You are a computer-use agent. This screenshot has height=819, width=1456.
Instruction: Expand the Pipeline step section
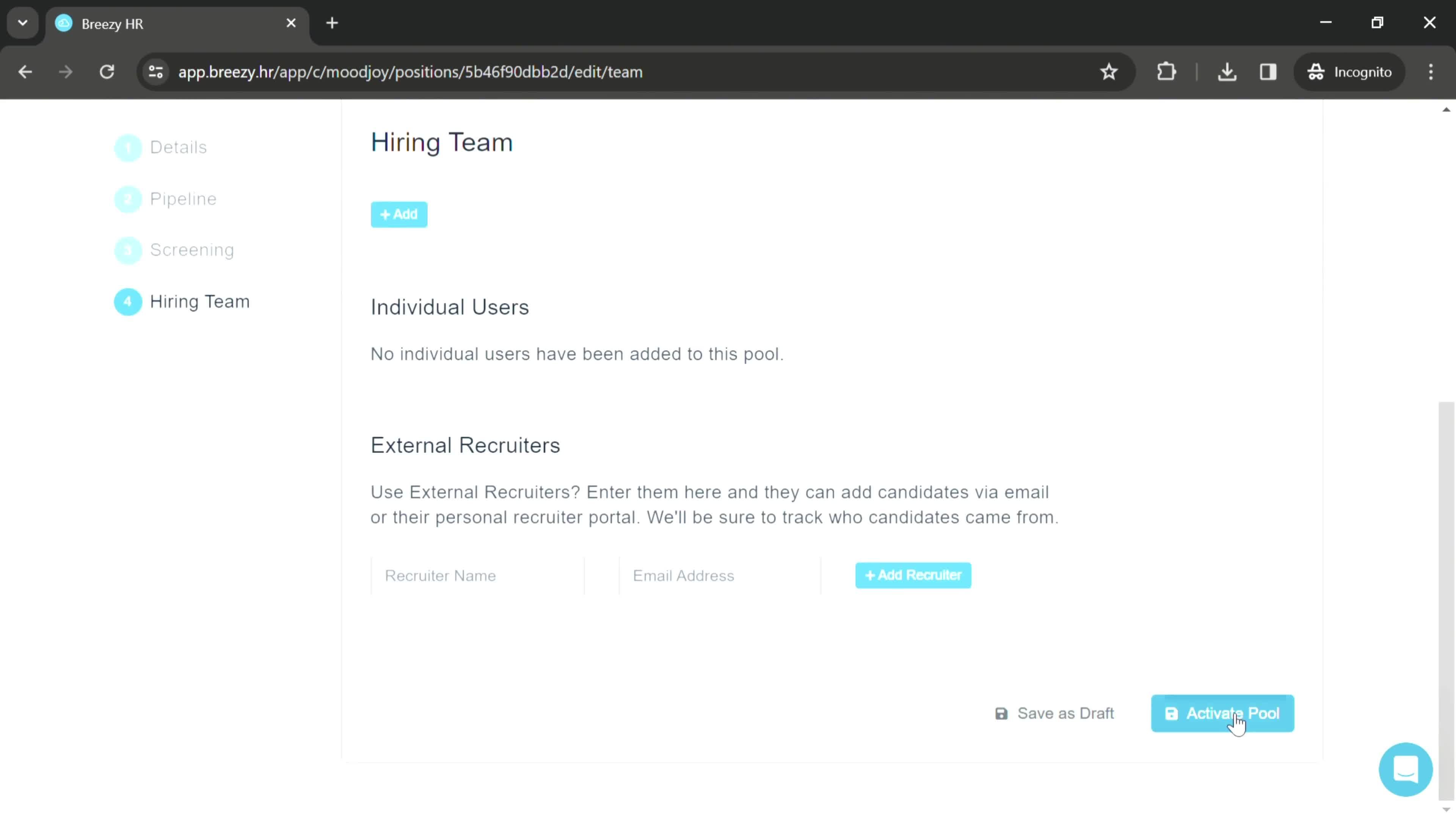pyautogui.click(x=183, y=198)
